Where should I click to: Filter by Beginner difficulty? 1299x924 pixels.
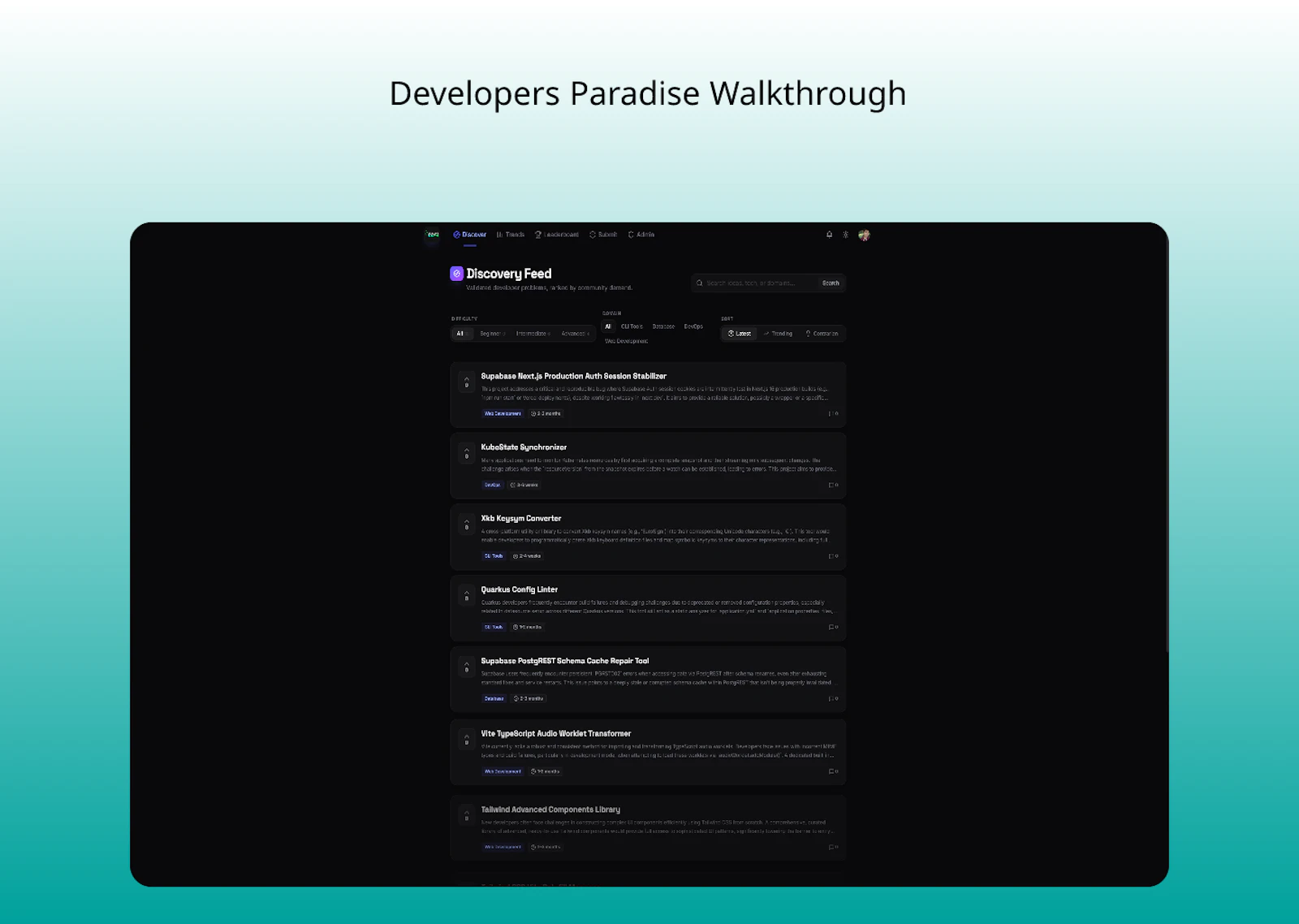(x=492, y=334)
